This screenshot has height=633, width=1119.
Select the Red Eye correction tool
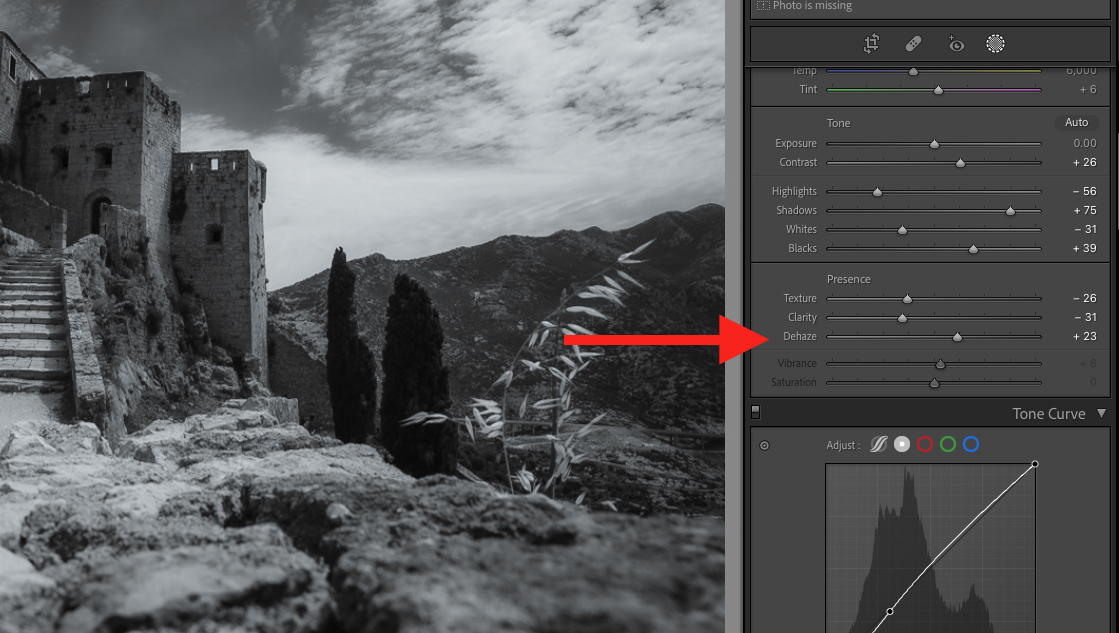(955, 44)
